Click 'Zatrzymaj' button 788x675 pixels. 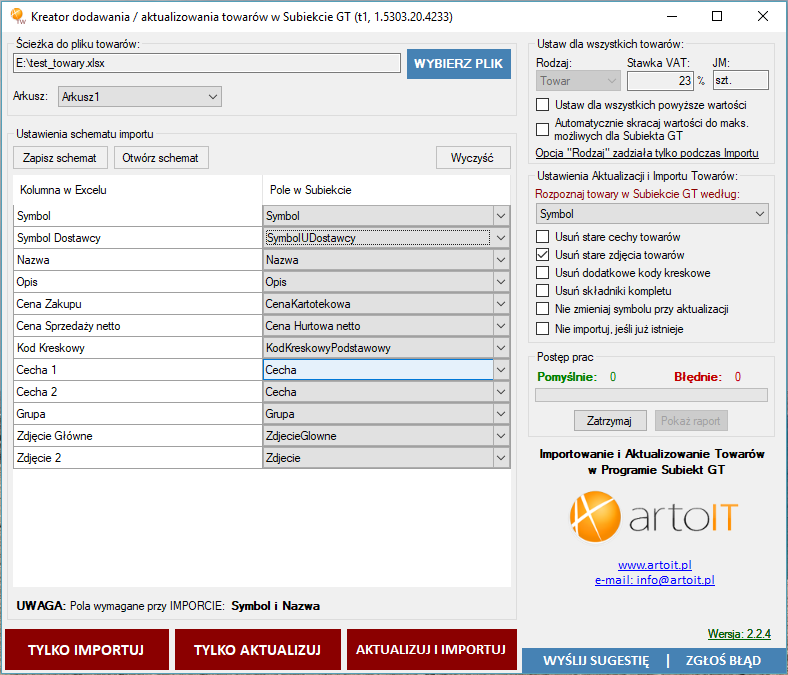click(610, 421)
